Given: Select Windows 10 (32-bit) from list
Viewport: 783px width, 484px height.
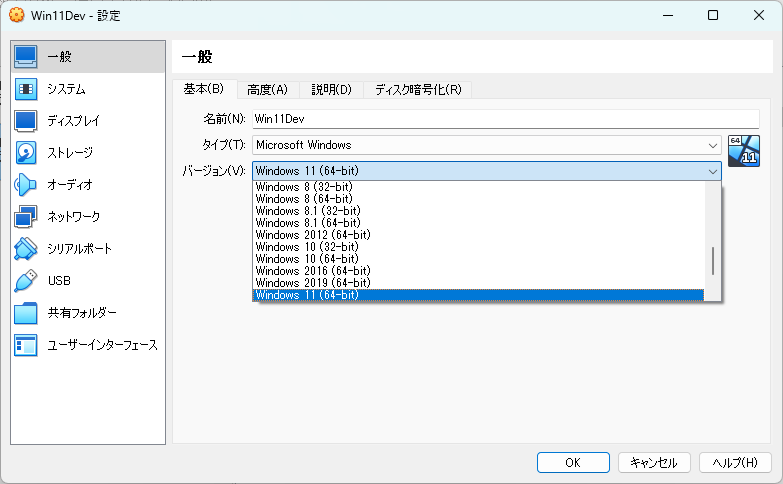Looking at the screenshot, I should click(478, 247).
